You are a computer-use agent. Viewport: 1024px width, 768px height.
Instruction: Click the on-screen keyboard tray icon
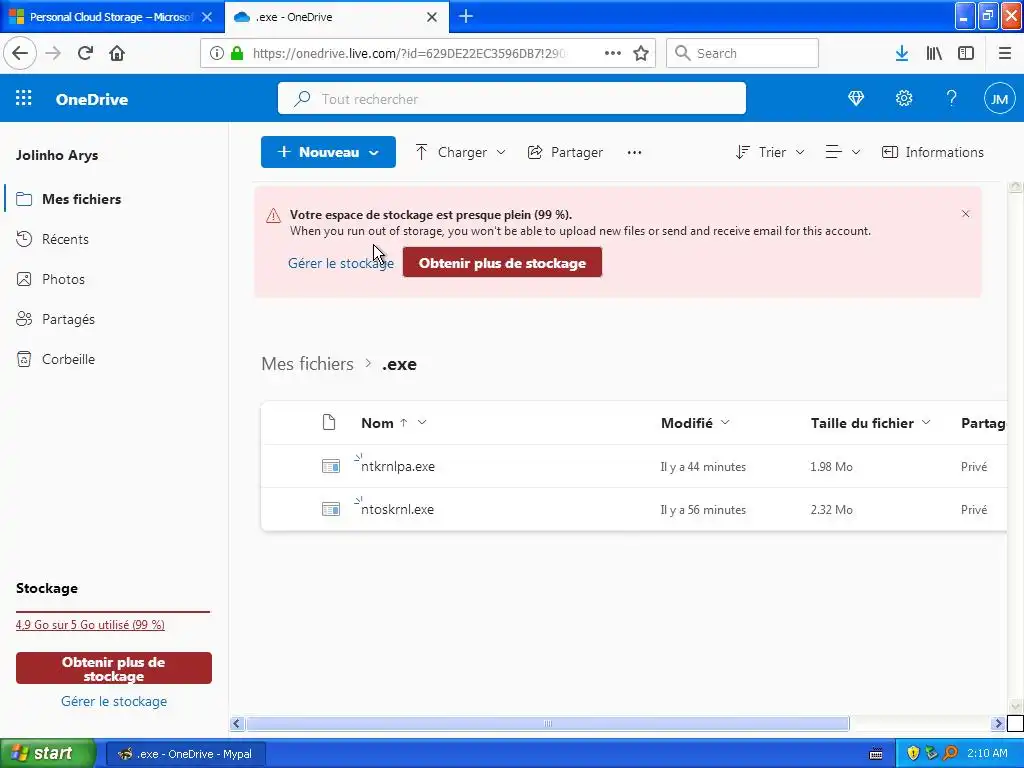(x=876, y=754)
